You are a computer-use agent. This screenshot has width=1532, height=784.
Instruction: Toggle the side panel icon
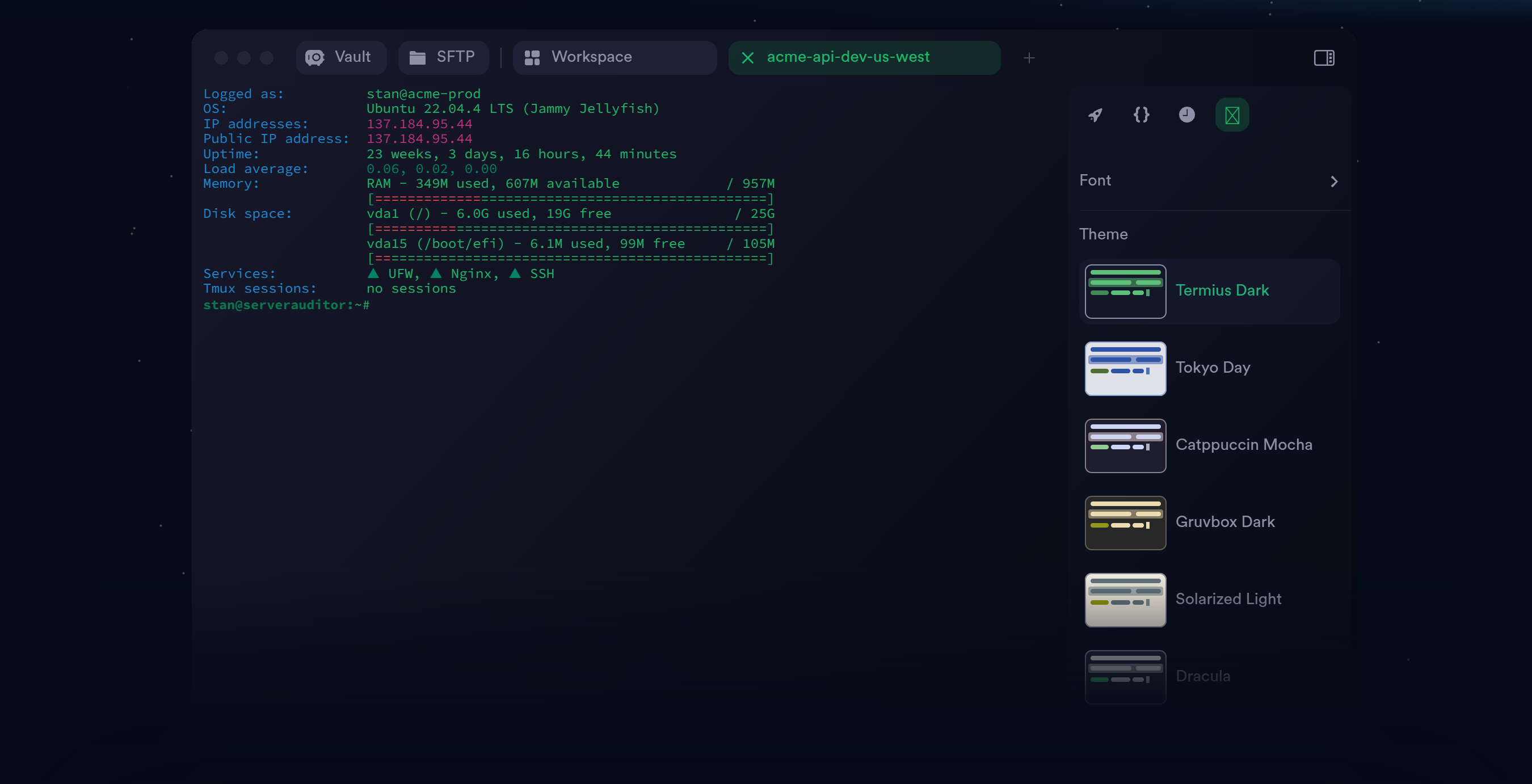click(x=1324, y=58)
